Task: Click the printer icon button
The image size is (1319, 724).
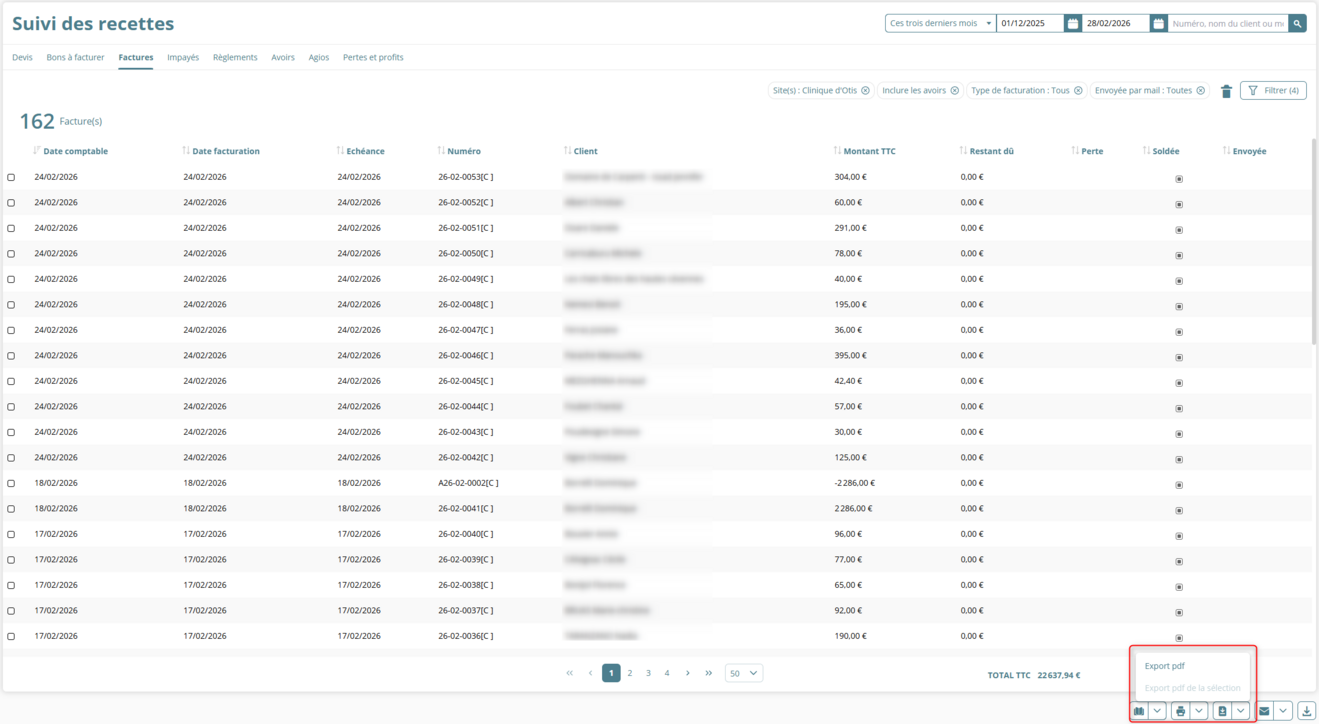Action: point(1180,711)
